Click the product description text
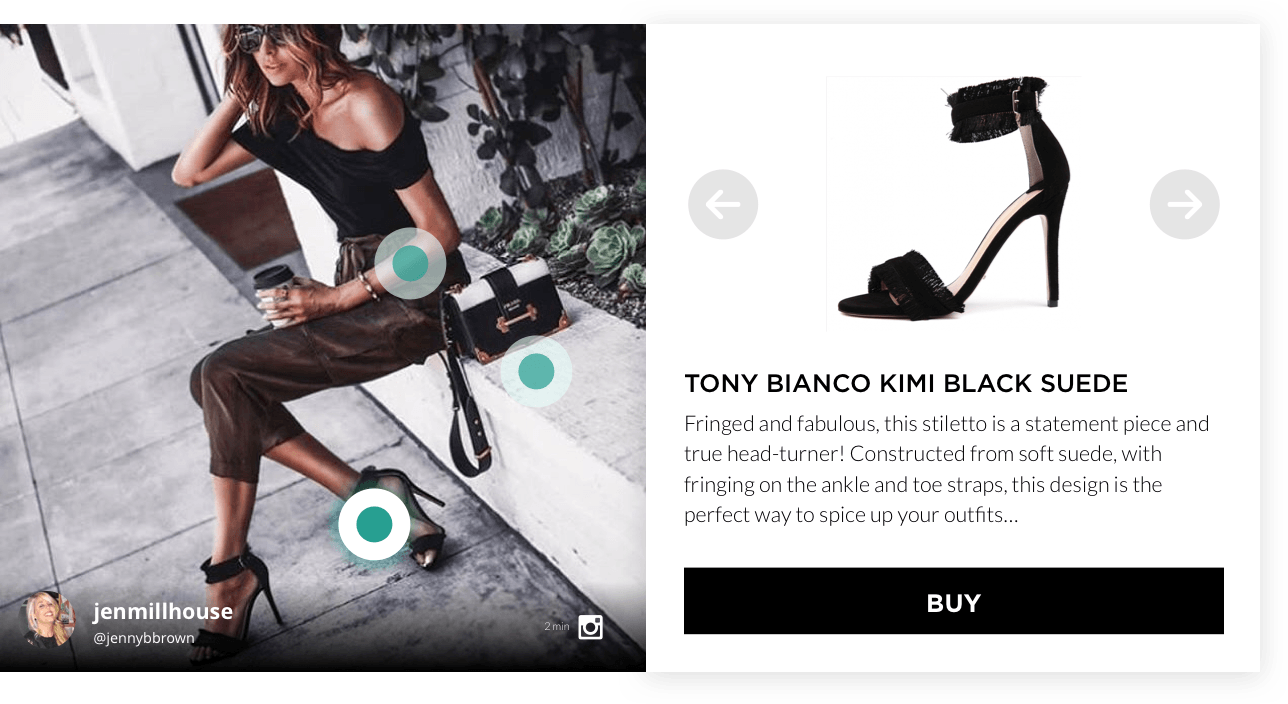This screenshot has width=1288, height=704. [948, 469]
